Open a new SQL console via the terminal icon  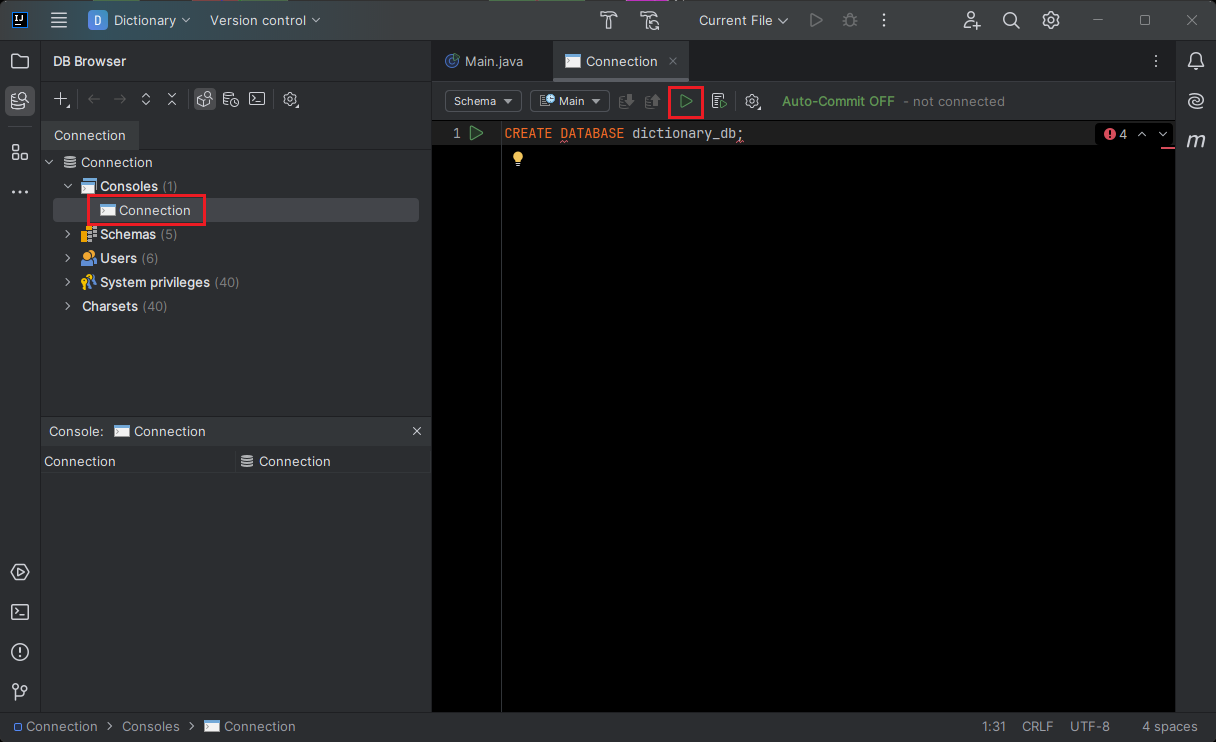click(x=257, y=99)
